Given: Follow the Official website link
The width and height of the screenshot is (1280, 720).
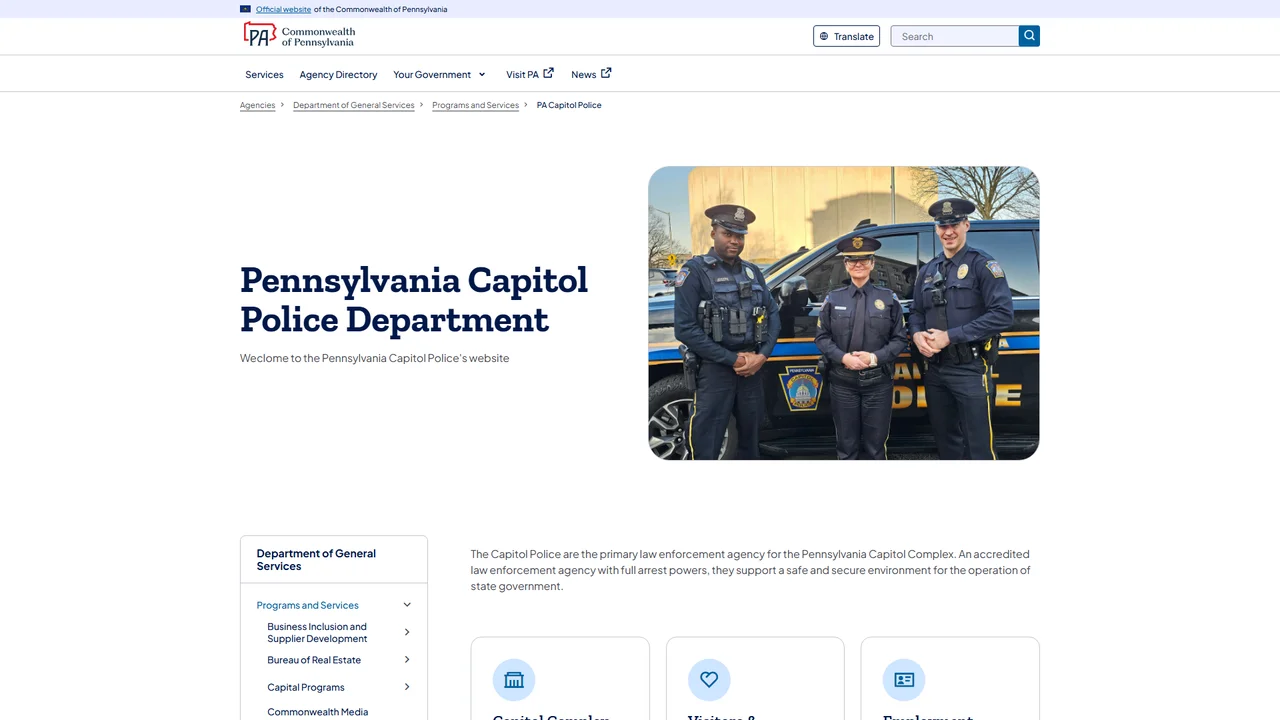Looking at the screenshot, I should click(283, 9).
